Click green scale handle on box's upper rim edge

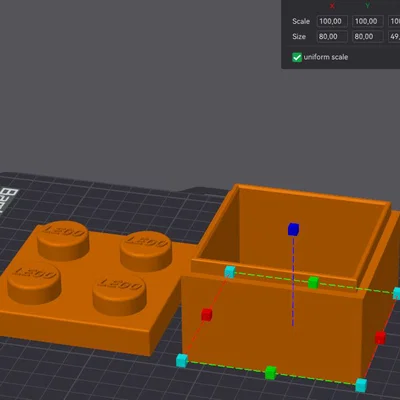(313, 282)
